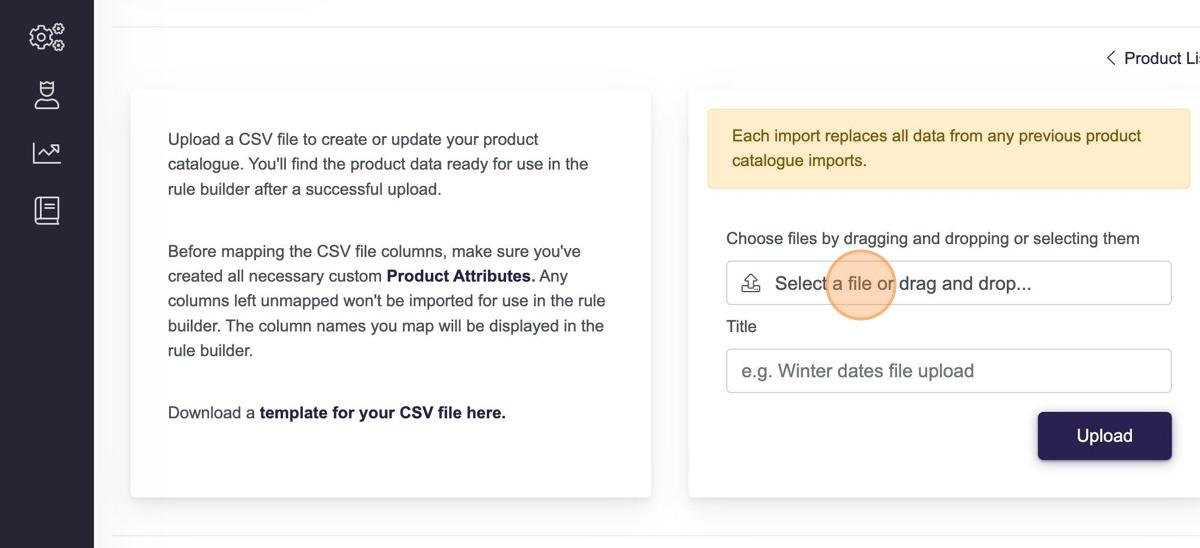Download the CSV template file link
Viewport: 1200px width, 548px height.
(x=382, y=413)
